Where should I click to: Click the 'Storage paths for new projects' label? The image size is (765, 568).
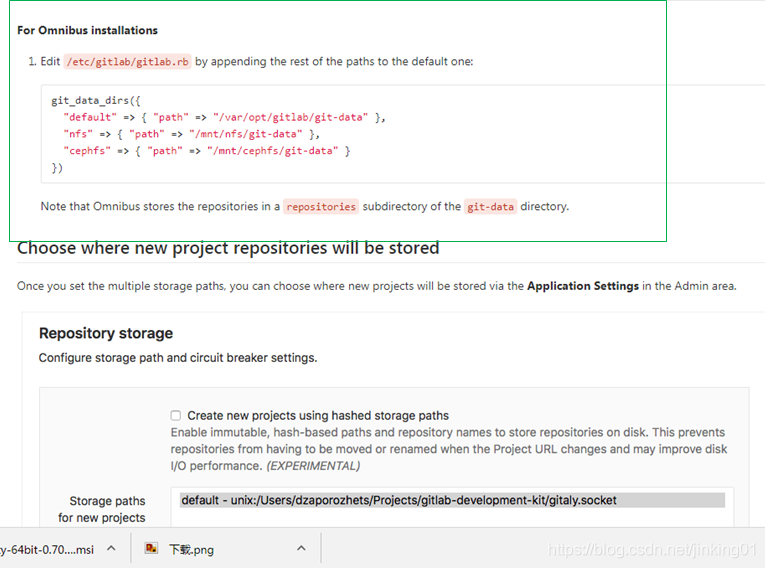coord(101,509)
